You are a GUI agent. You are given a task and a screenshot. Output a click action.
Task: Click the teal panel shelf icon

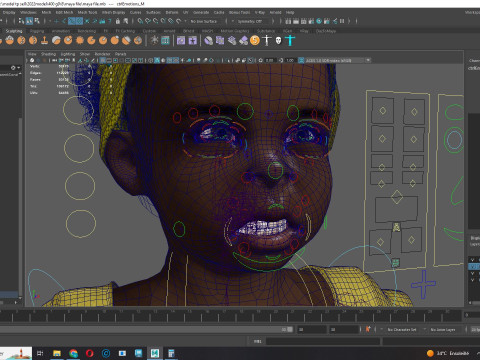(165, 41)
